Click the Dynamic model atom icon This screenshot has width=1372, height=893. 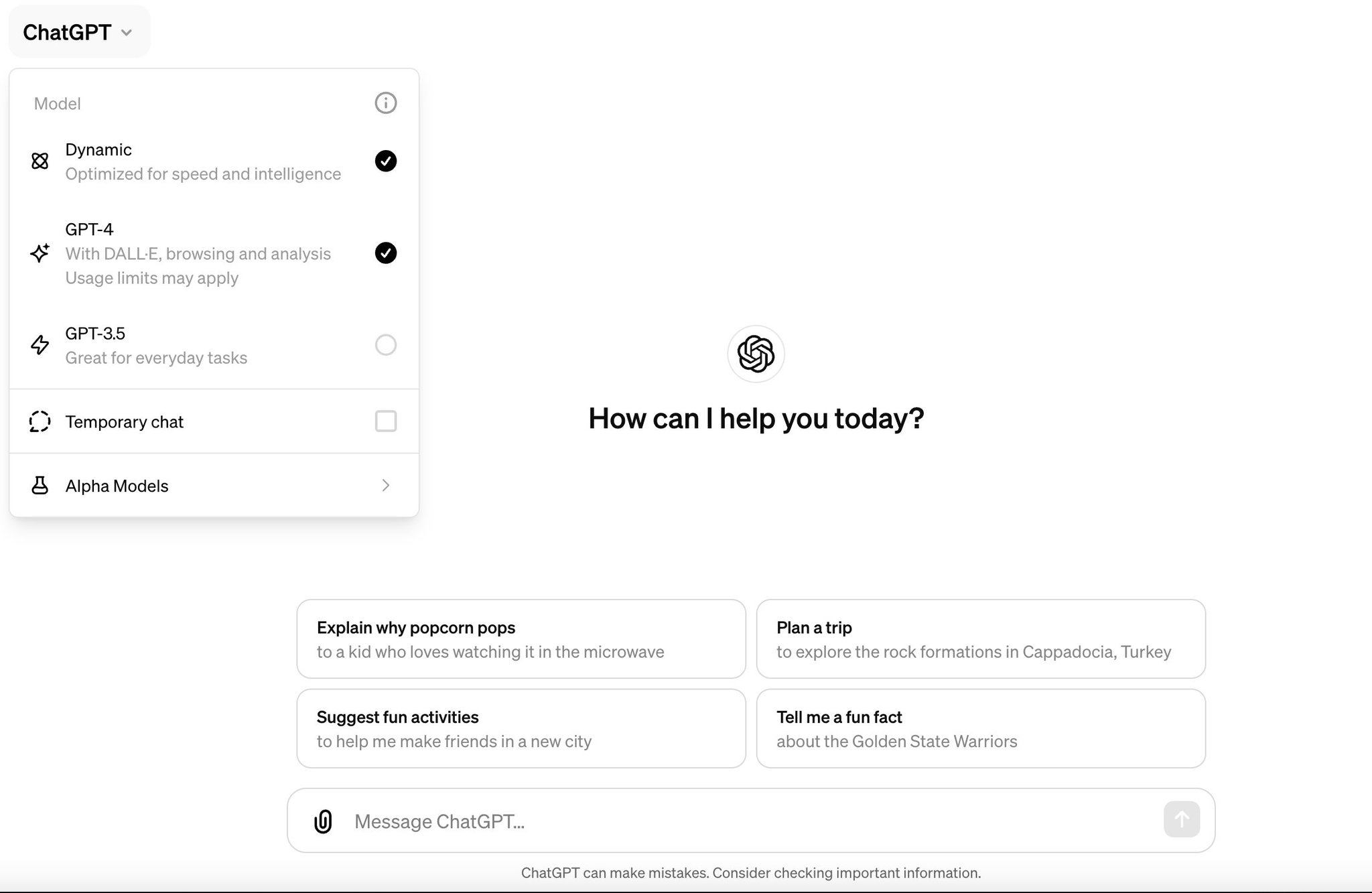click(40, 161)
